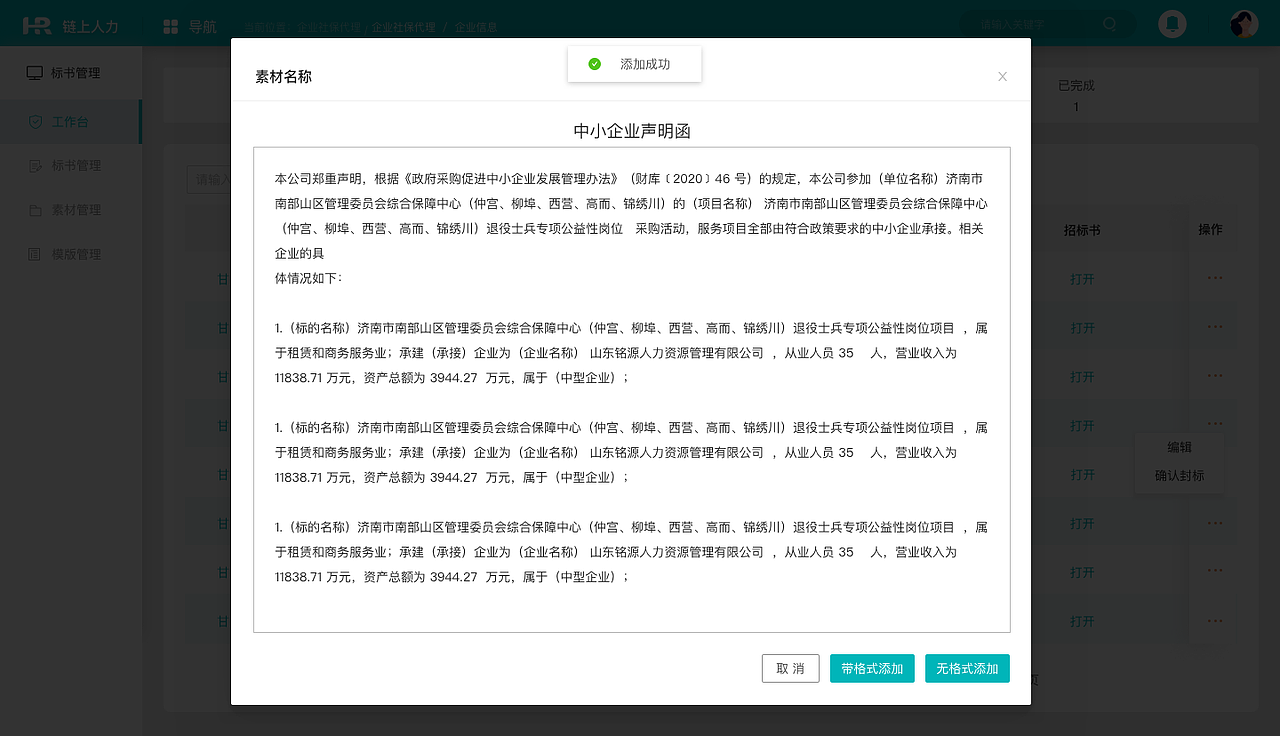The width and height of the screenshot is (1280, 736).
Task: Click the 素材管理 folder icon
Action: point(35,210)
